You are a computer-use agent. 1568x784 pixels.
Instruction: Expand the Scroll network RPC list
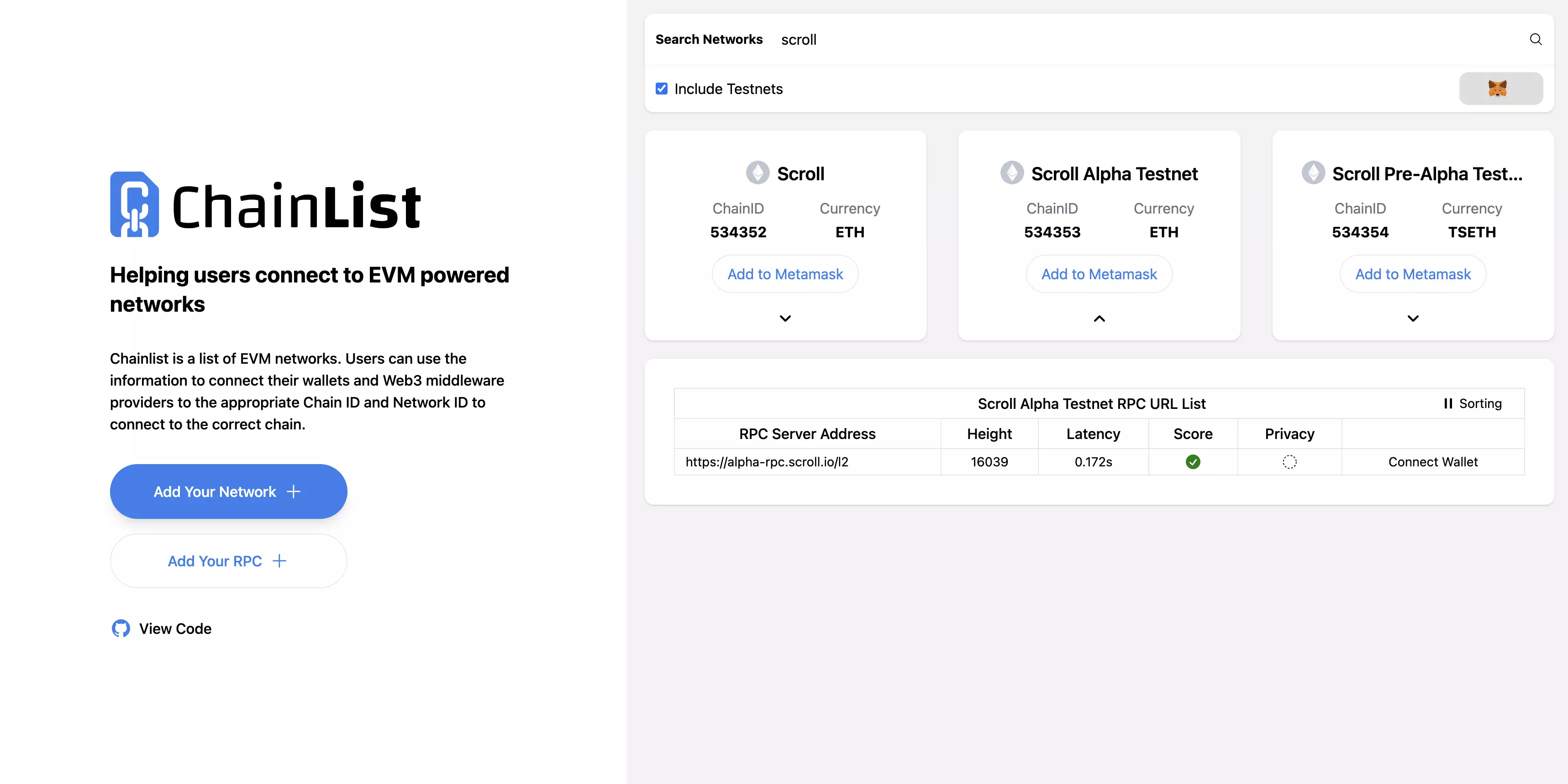[785, 318]
